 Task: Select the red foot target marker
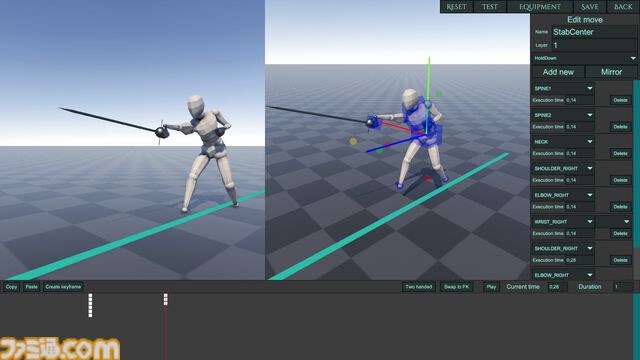(427, 178)
